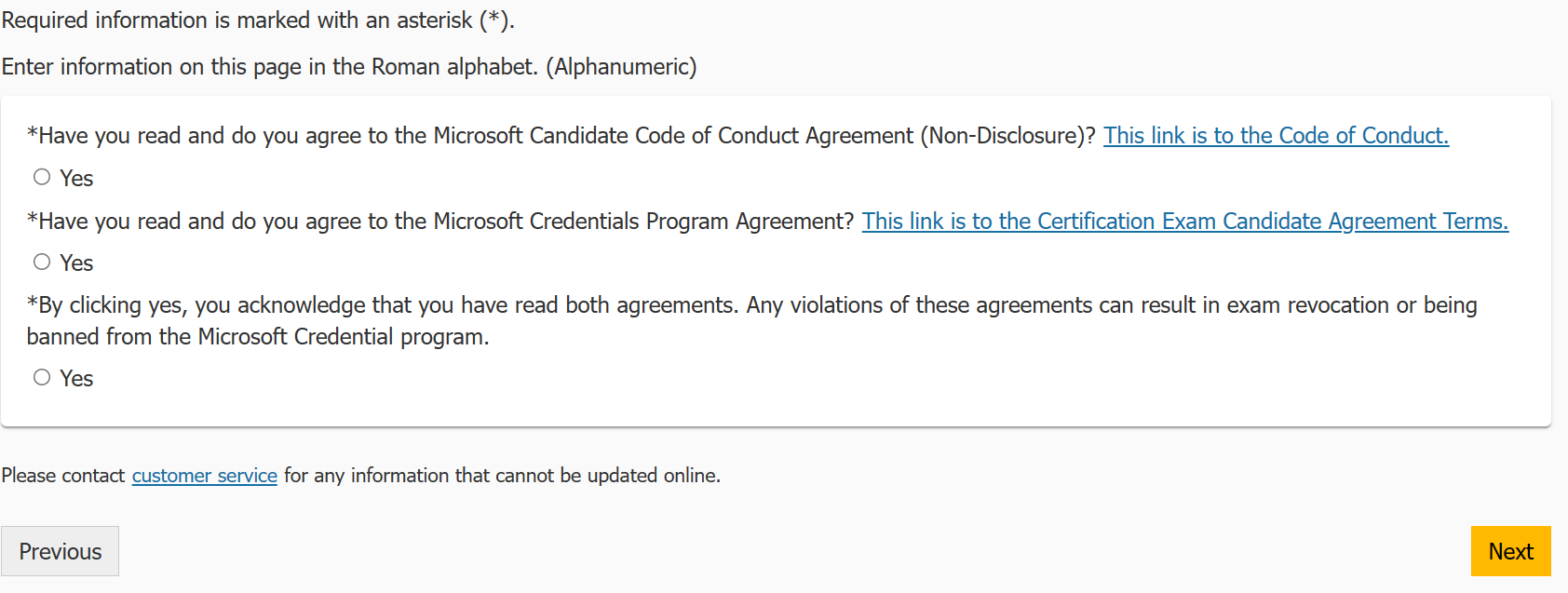Select Yes acknowledging you read both agreements
This screenshot has width=1568, height=593.
coord(41,377)
